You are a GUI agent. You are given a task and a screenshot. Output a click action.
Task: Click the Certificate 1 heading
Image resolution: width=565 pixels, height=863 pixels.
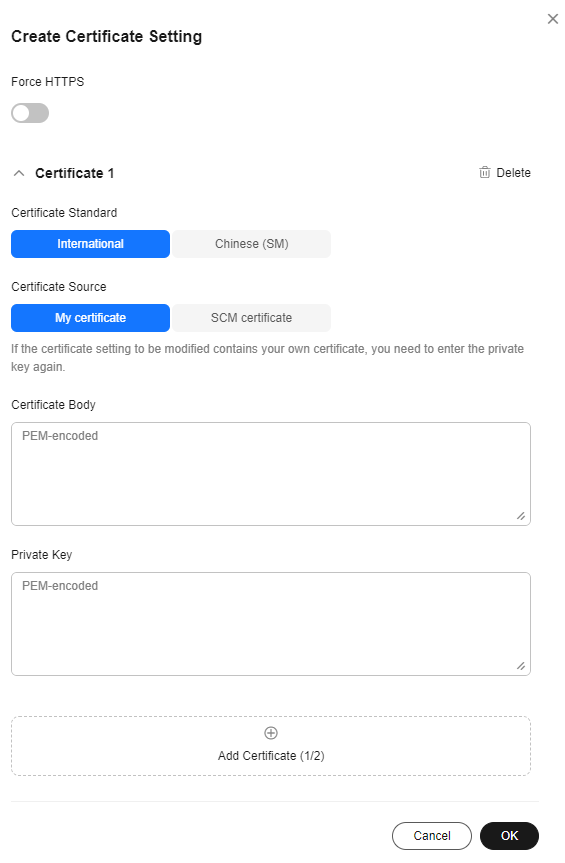74,173
